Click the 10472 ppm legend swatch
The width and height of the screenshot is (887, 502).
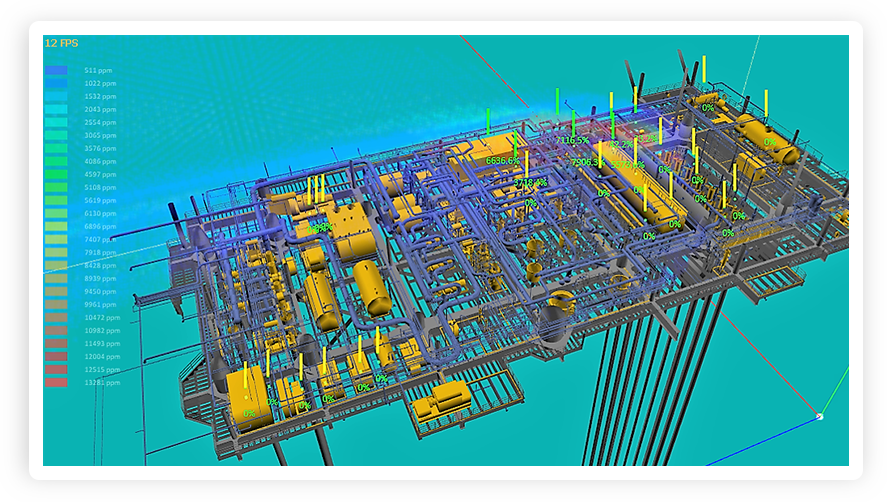[56, 317]
